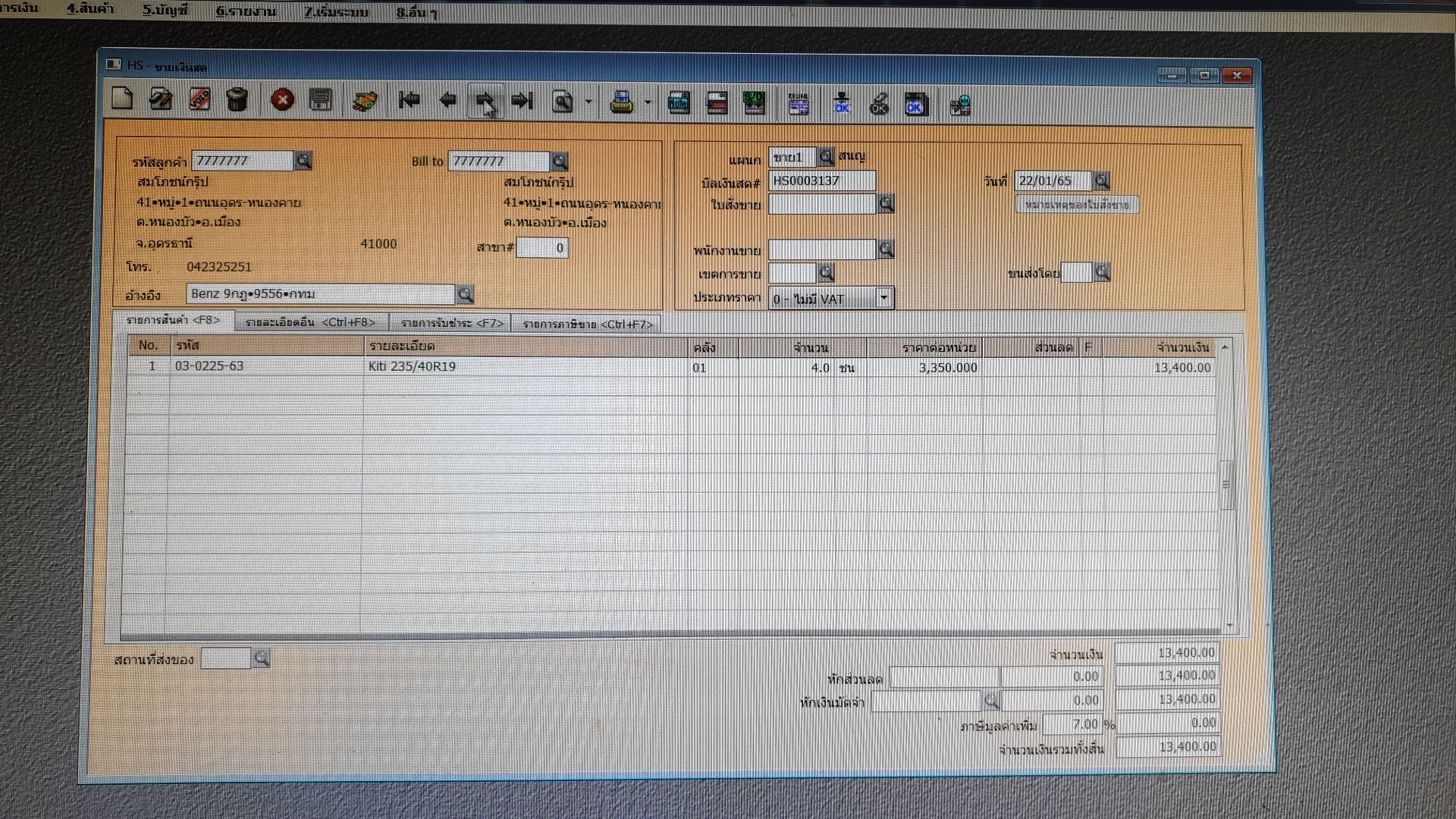The width and height of the screenshot is (1456, 819).
Task: Go to the first record arrow
Action: (409, 100)
